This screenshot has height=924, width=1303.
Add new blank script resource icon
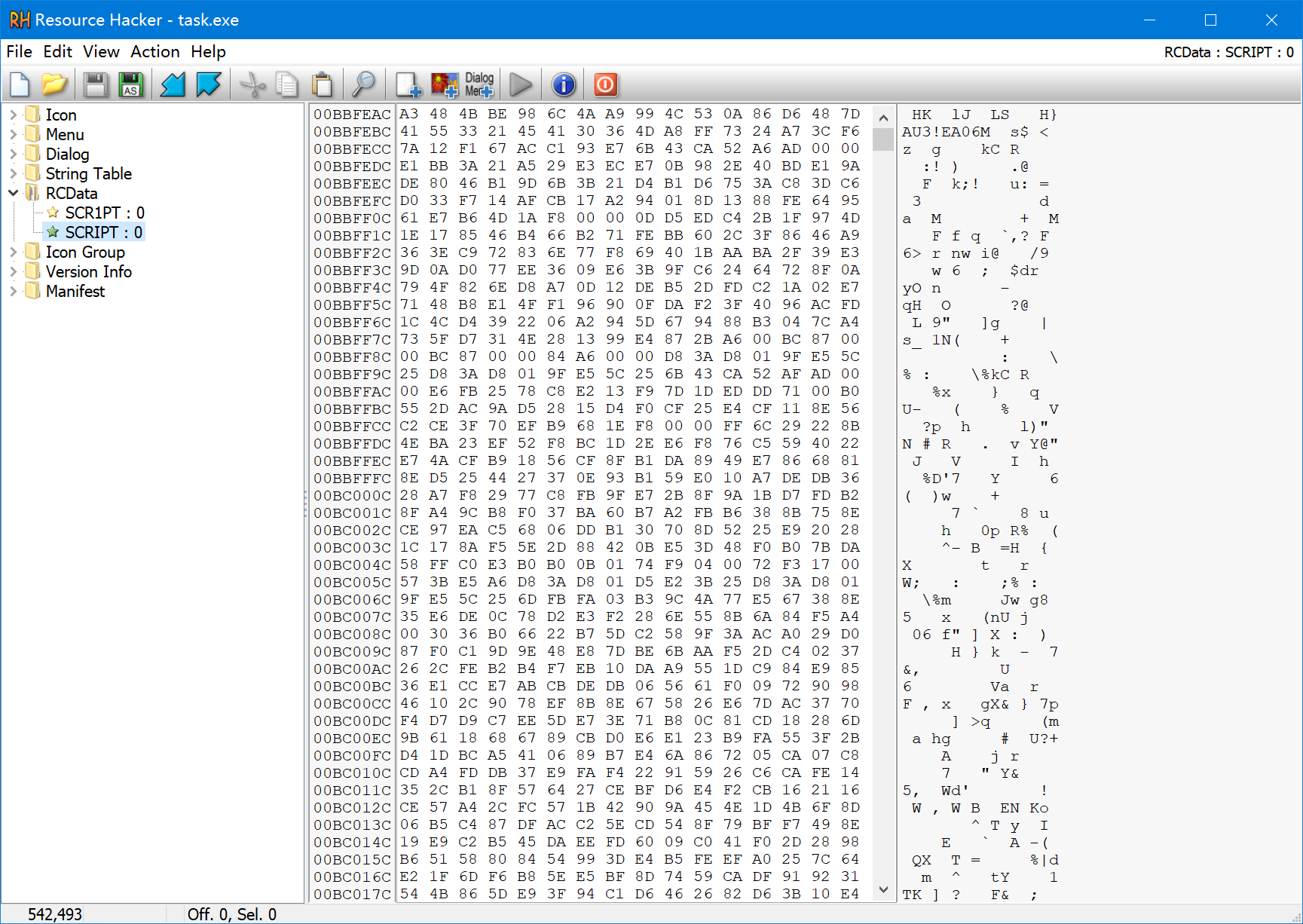click(408, 84)
